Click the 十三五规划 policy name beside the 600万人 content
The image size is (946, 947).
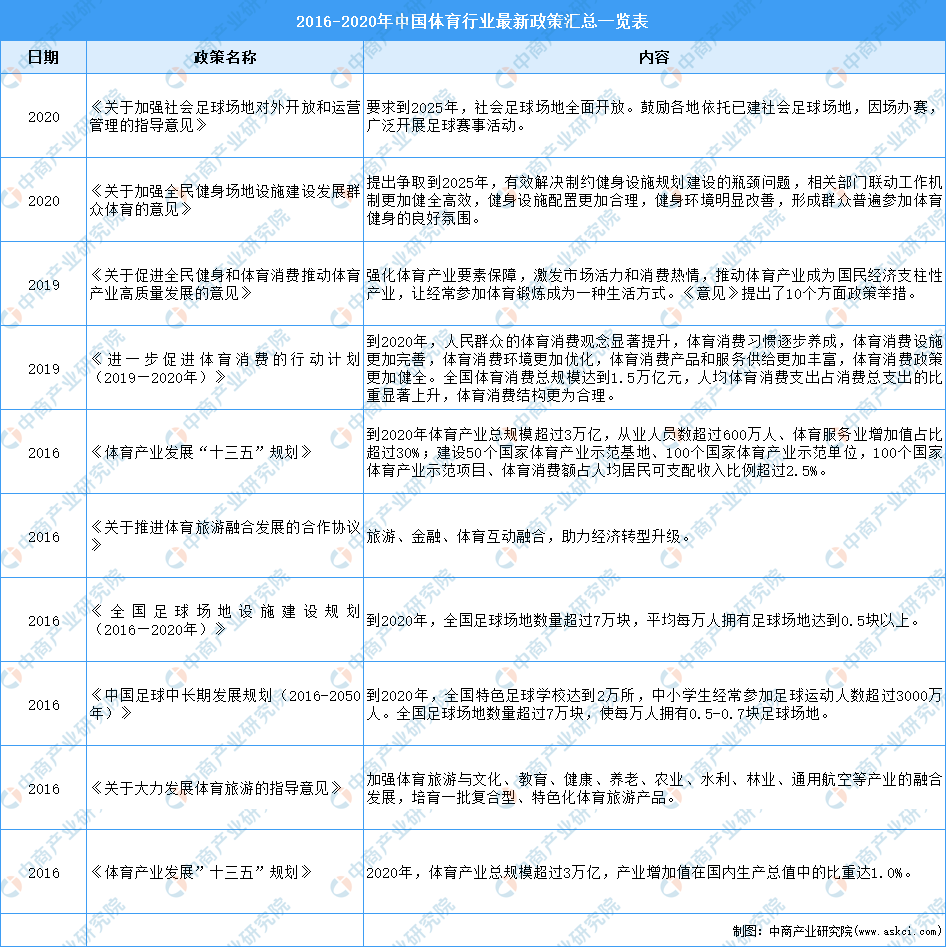click(x=201, y=452)
